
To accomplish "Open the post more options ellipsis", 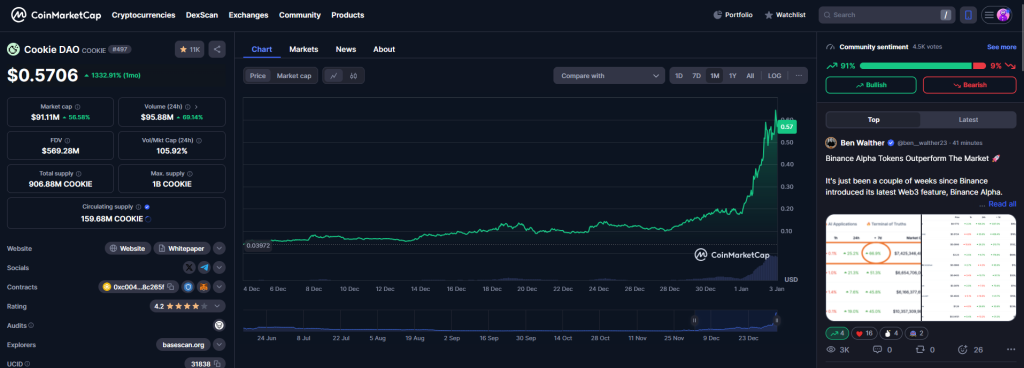I will click(x=1011, y=350).
